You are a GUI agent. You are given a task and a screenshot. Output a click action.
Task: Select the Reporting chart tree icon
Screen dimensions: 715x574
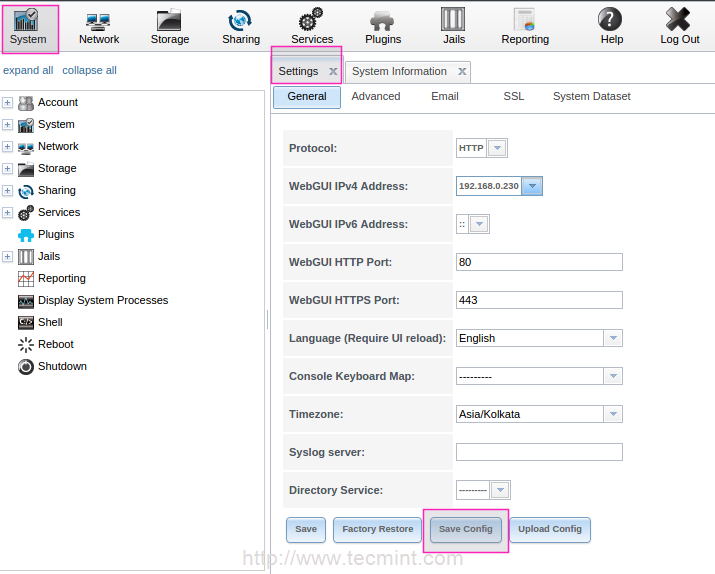(26, 279)
